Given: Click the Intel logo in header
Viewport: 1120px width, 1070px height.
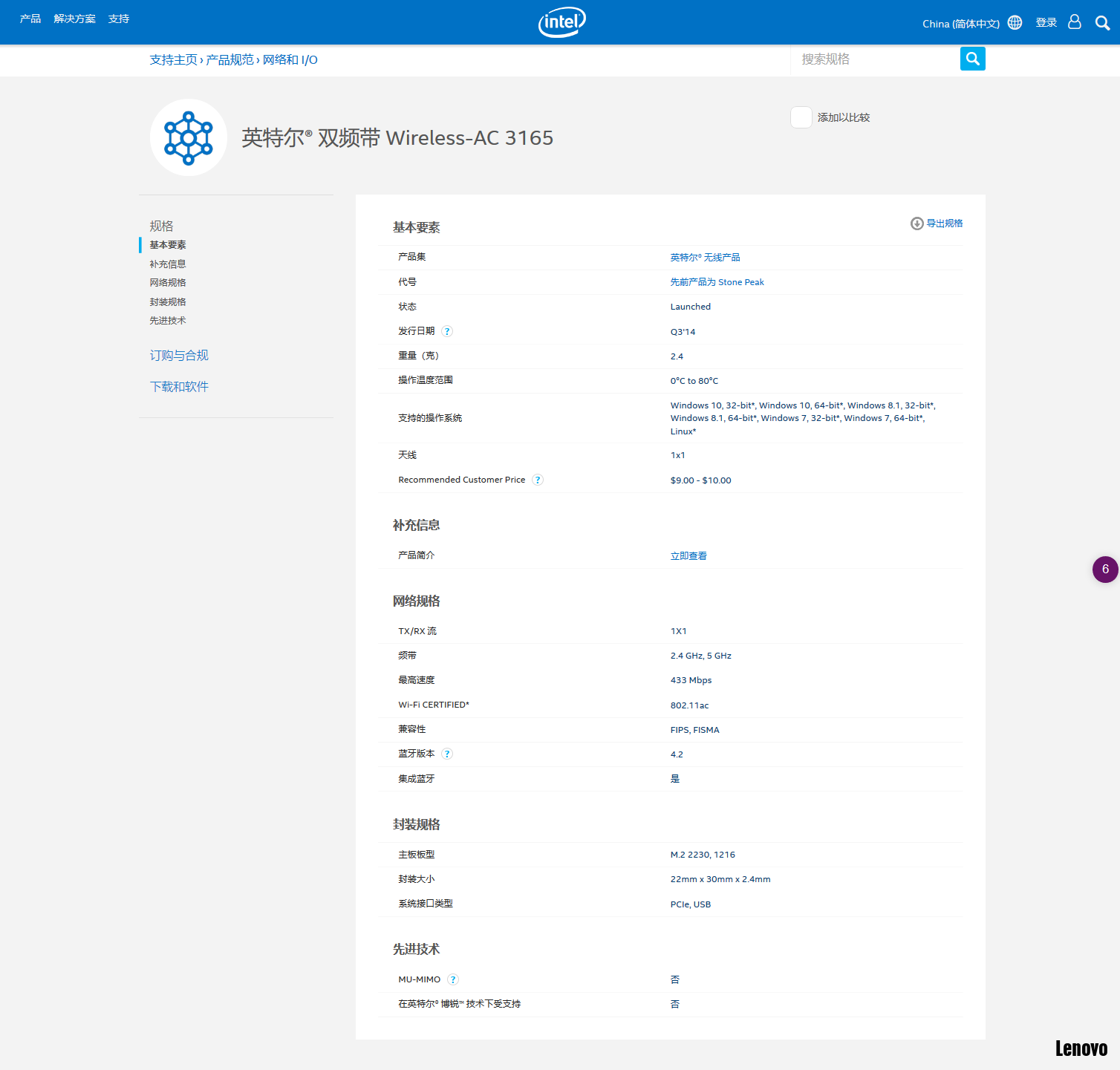Looking at the screenshot, I should click(561, 22).
